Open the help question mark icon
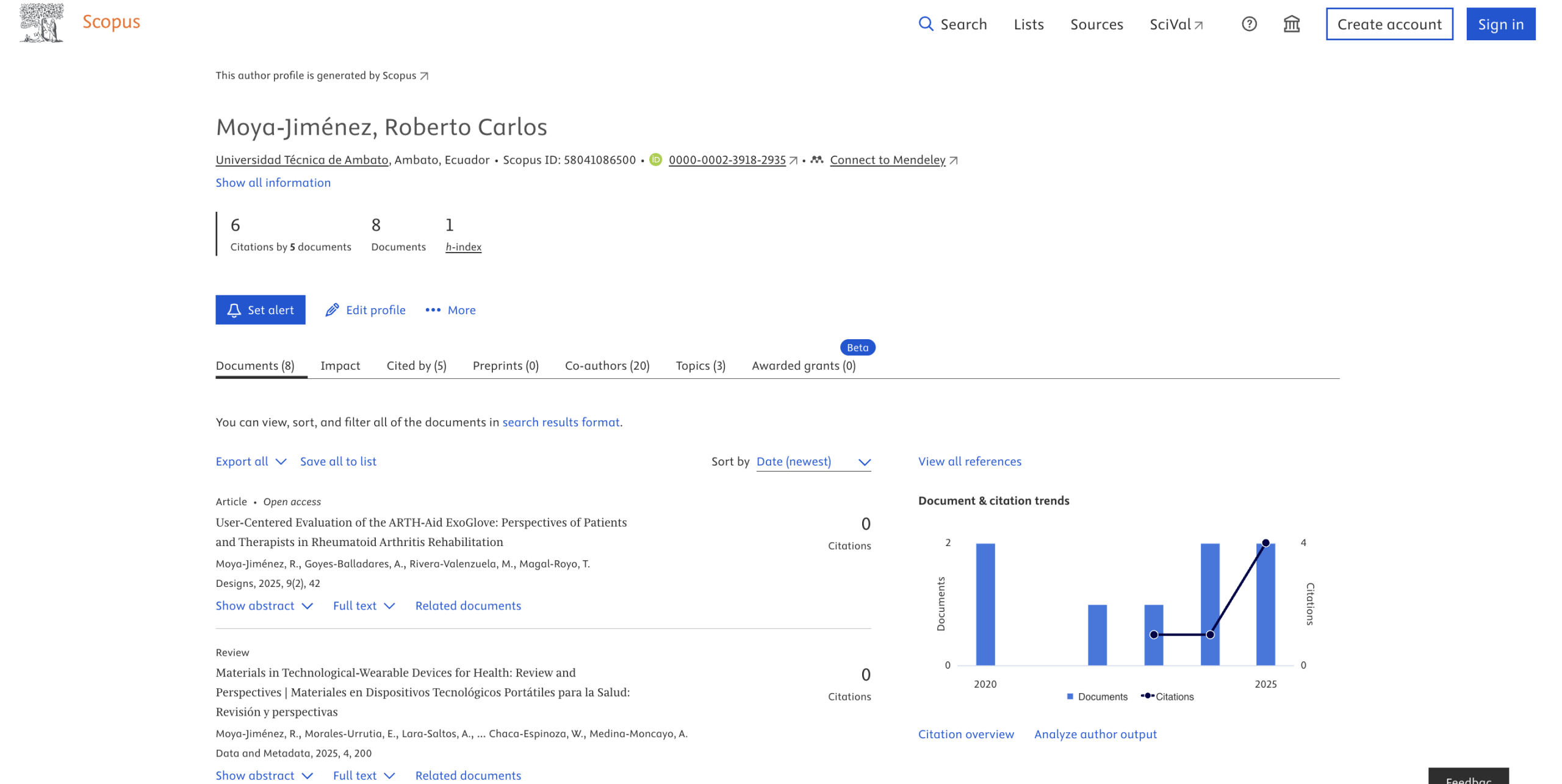The width and height of the screenshot is (1562, 784). coord(1249,24)
